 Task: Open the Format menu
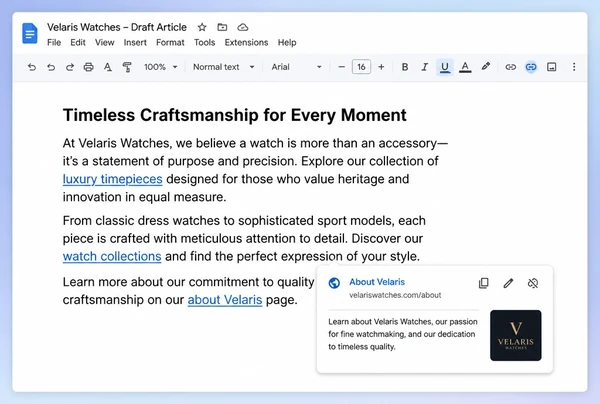point(170,42)
